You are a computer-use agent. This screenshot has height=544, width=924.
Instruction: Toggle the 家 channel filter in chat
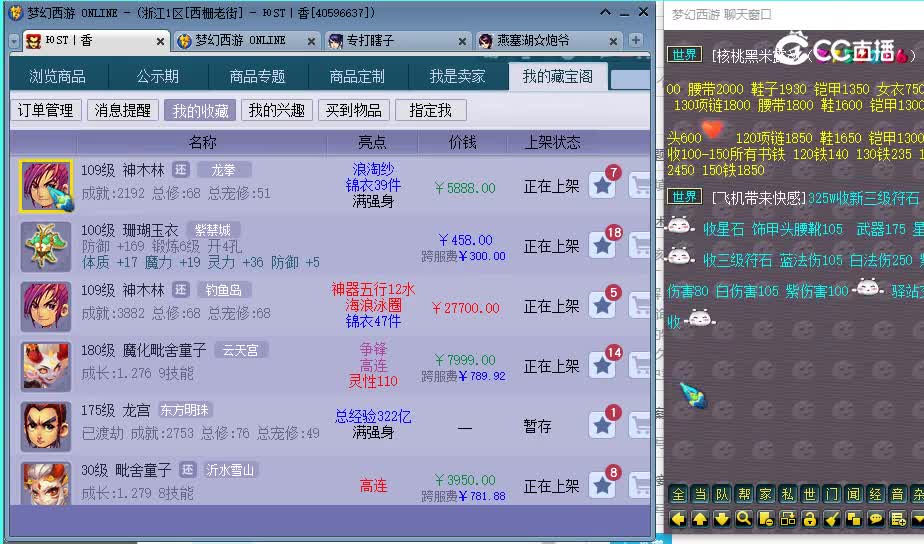[x=765, y=494]
